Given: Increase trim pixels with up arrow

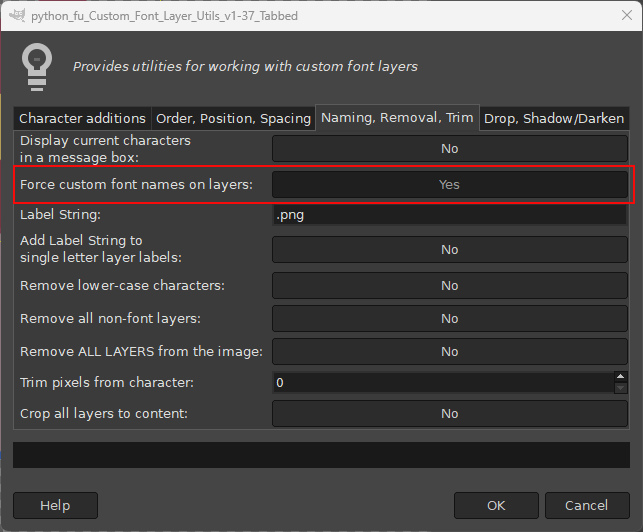Looking at the screenshot, I should pyautogui.click(x=620, y=377).
